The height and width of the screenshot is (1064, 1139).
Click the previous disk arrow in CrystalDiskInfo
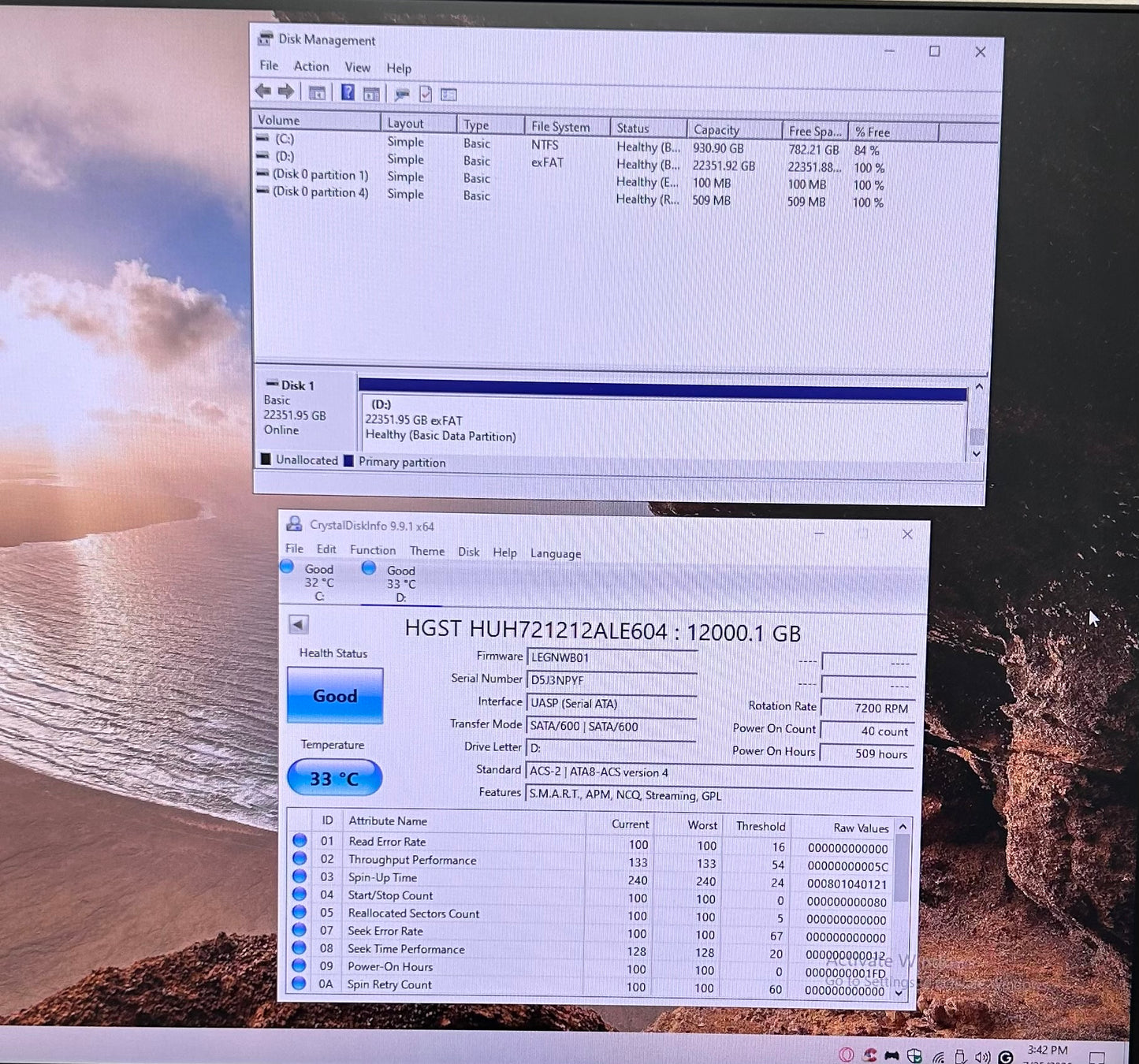coord(299,625)
